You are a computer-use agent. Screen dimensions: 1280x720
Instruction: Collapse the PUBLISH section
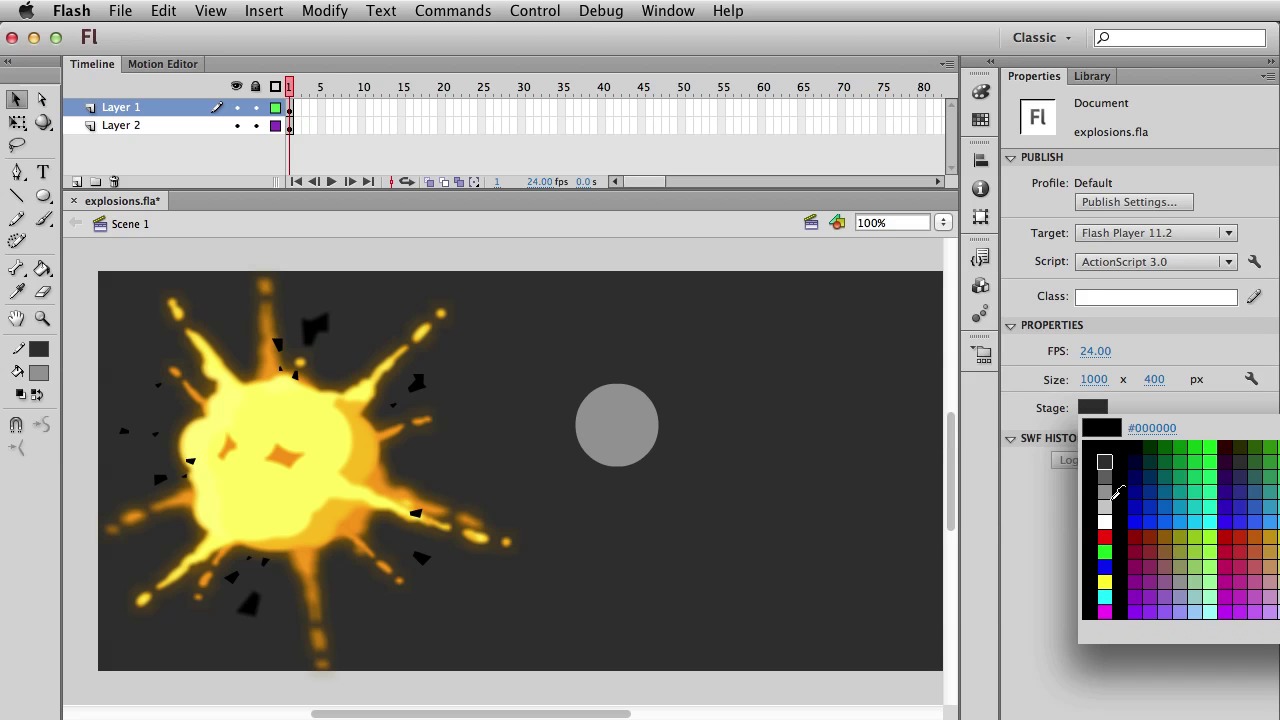click(x=1011, y=158)
